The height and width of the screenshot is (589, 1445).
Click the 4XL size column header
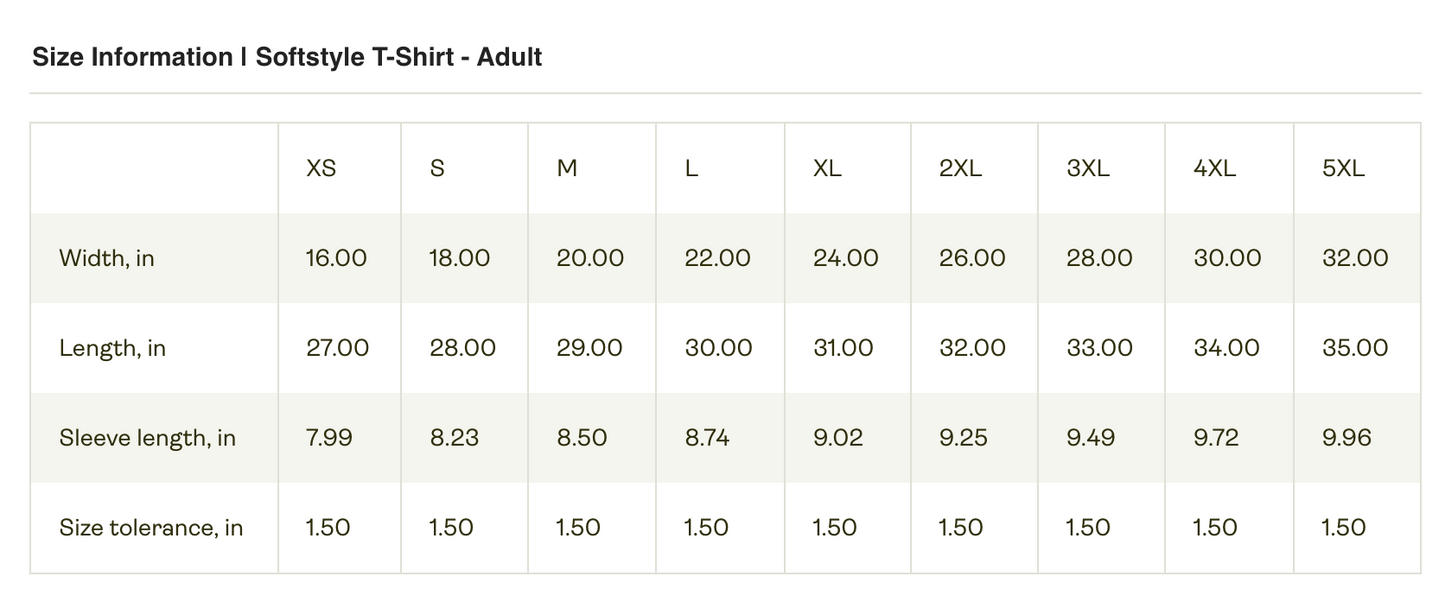1215,168
